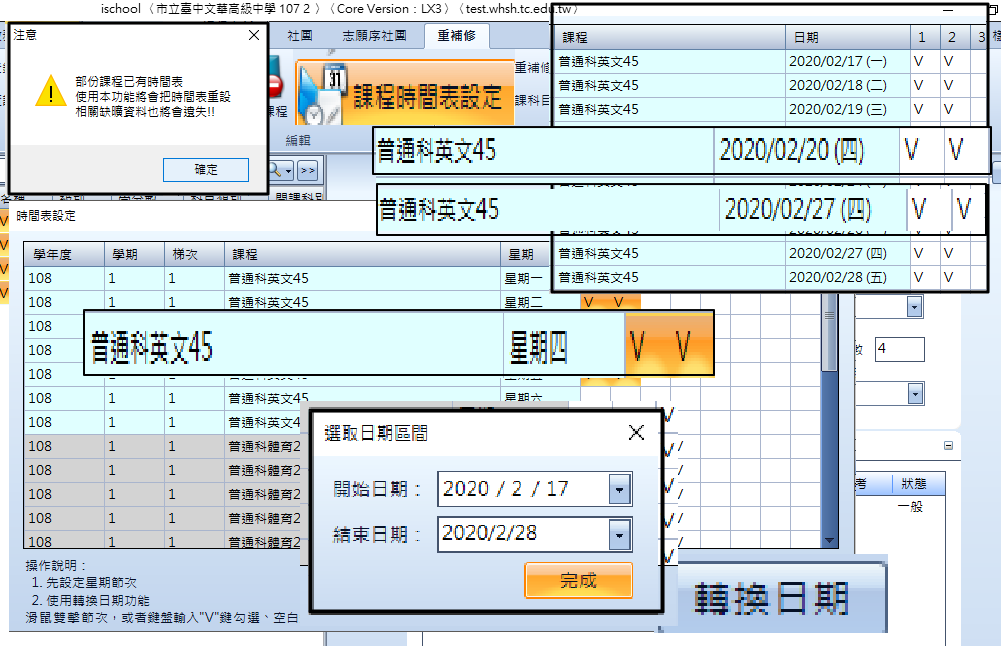Open the dropdown below the field containing 4
The image size is (1001, 646).
click(x=915, y=394)
